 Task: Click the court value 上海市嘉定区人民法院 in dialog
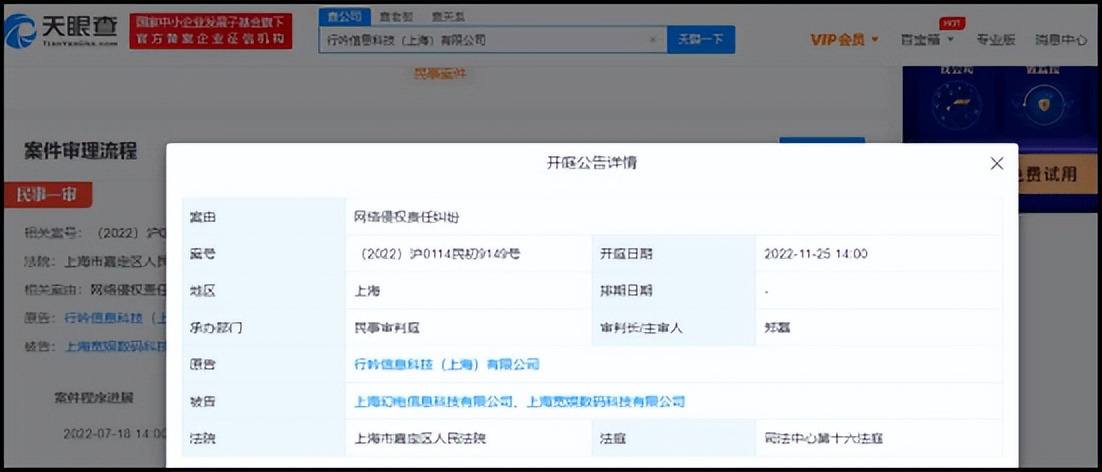(420, 439)
